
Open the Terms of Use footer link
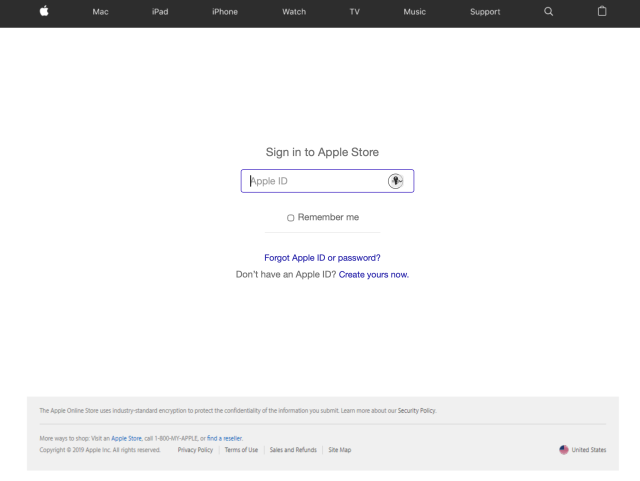pyautogui.click(x=241, y=450)
